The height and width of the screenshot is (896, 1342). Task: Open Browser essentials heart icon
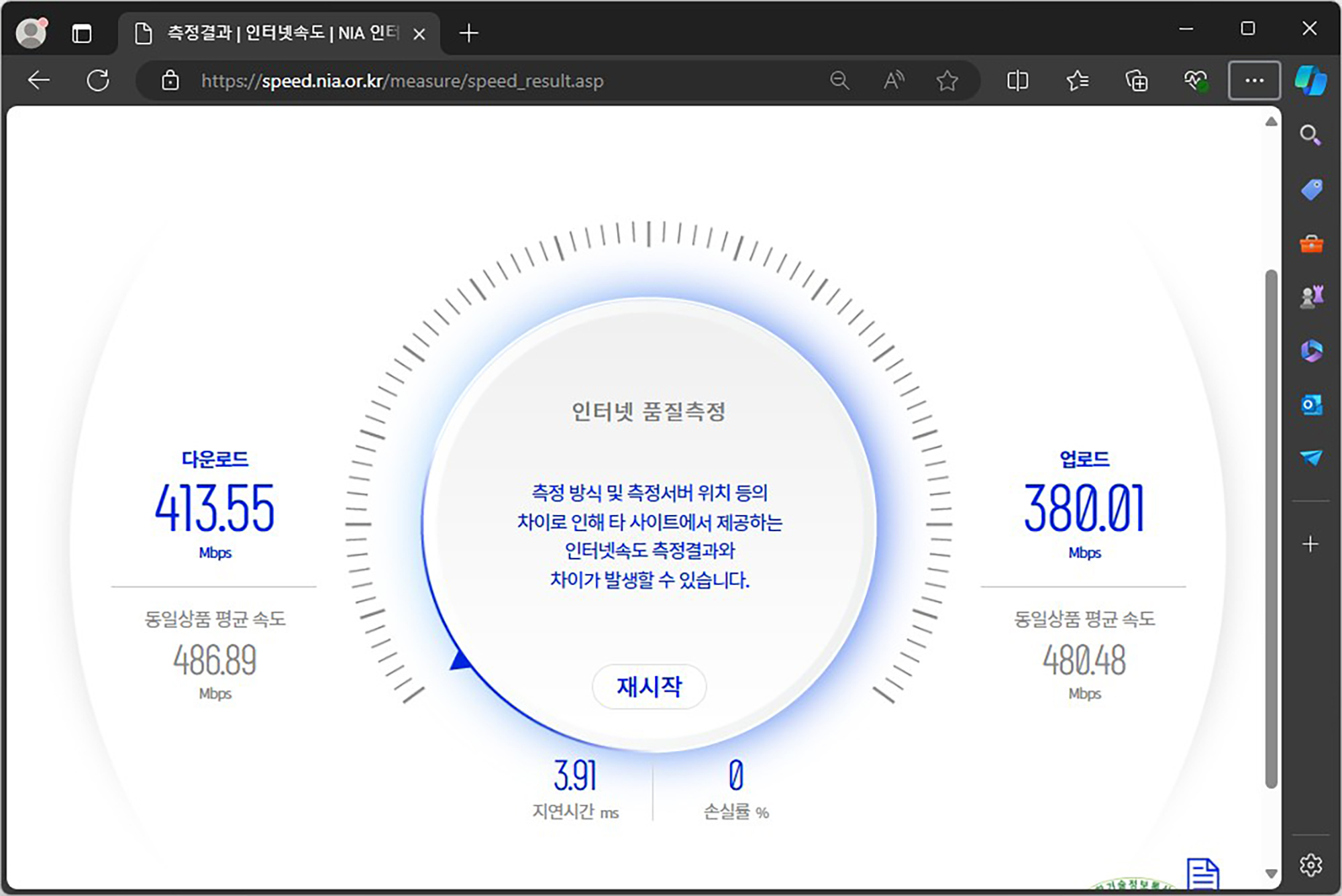[1195, 80]
